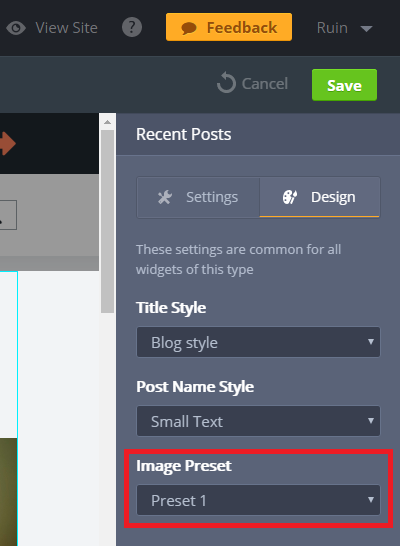Click the Cancel button
Screen dimensions: 400x546
[x=252, y=83]
